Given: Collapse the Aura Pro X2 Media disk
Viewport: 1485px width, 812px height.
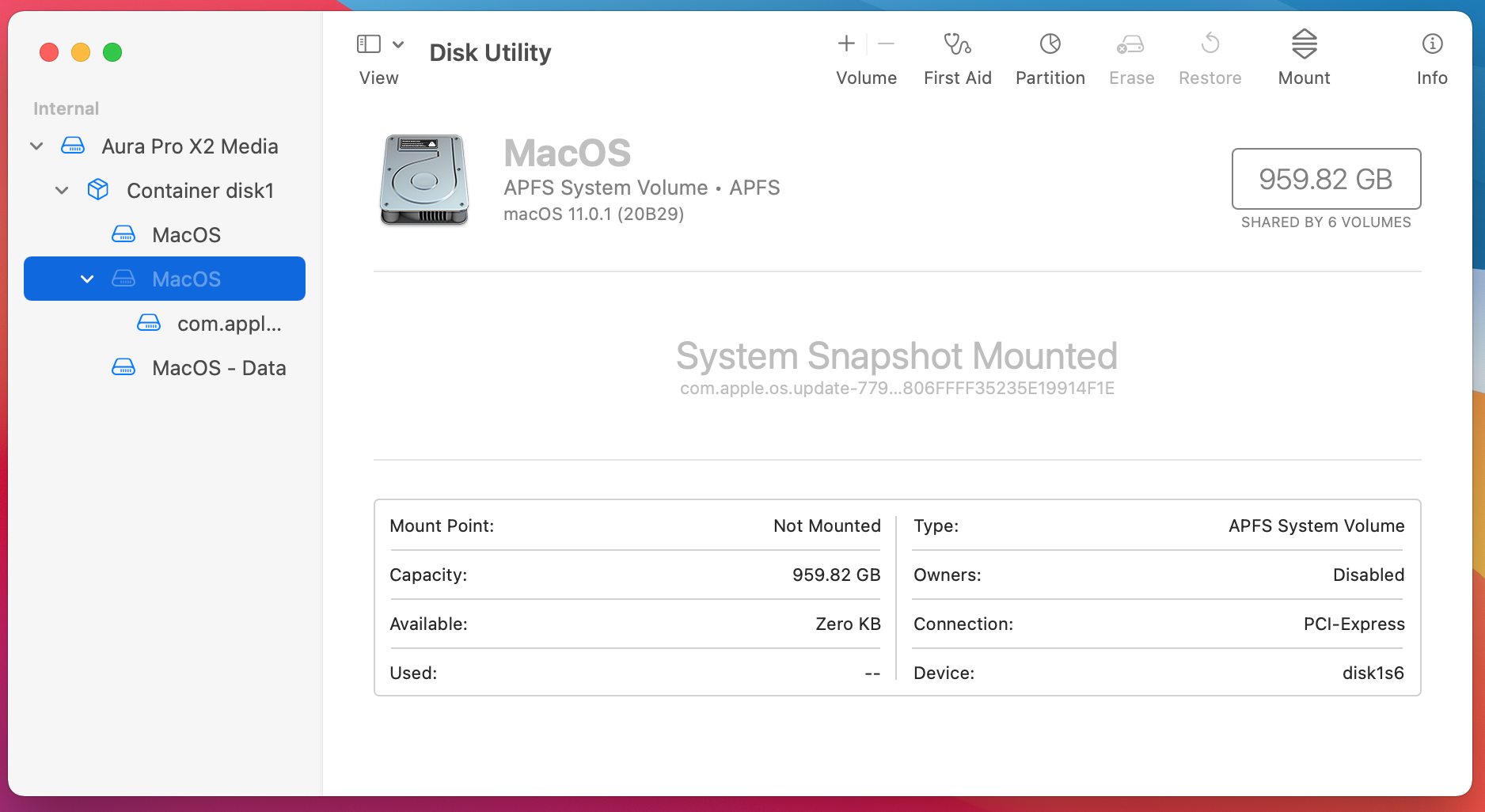Looking at the screenshot, I should tap(36, 146).
